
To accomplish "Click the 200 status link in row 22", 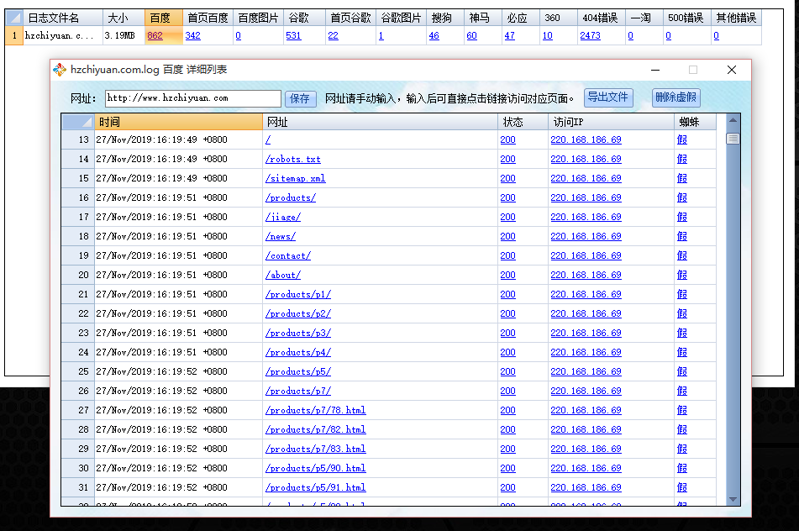I will (x=508, y=314).
